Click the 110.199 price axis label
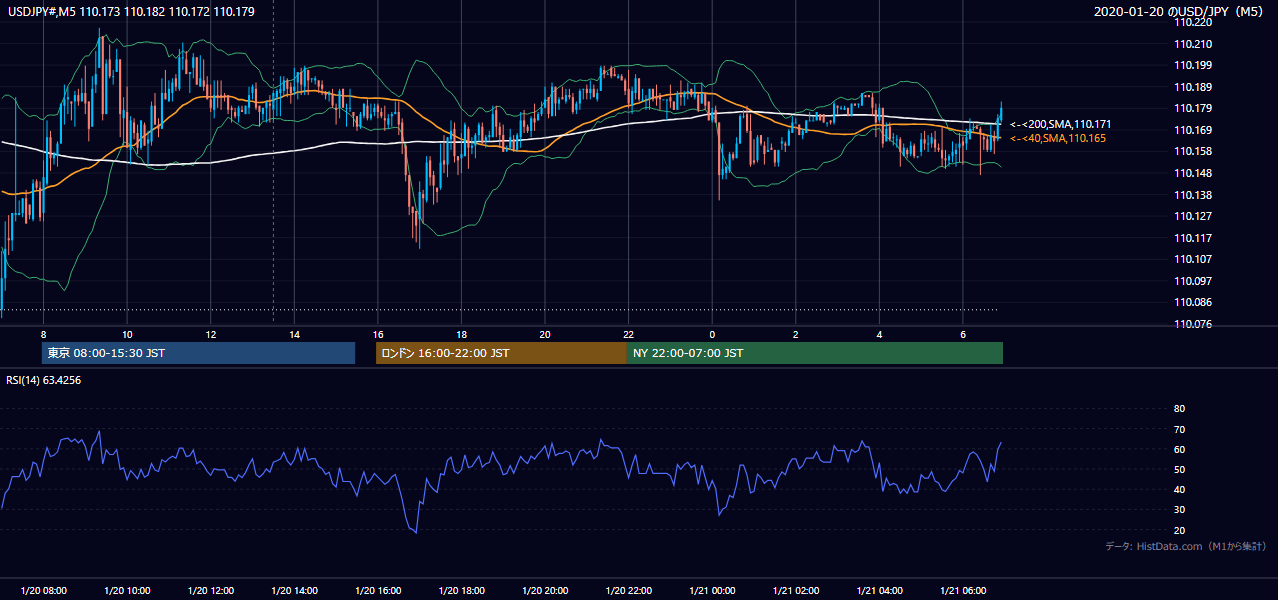The image size is (1278, 600). pos(1193,65)
